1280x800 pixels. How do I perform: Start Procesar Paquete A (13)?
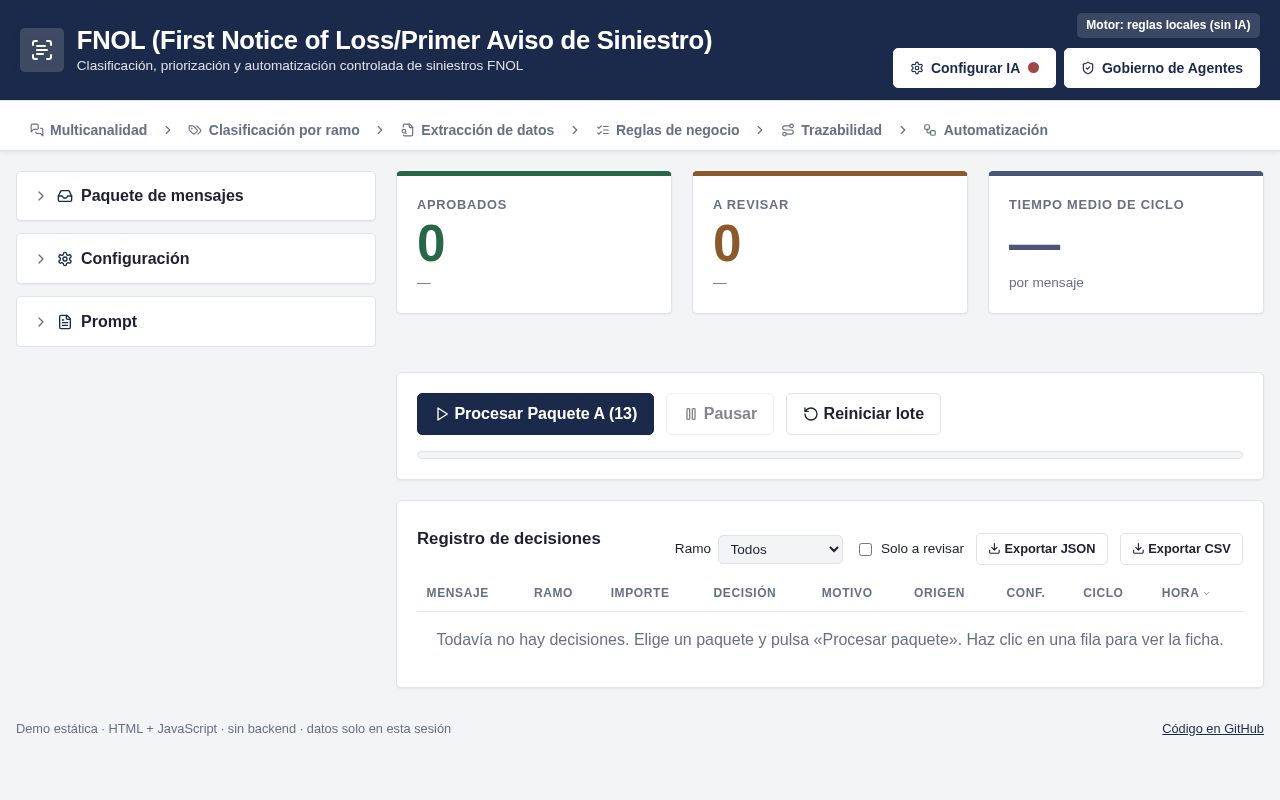click(x=535, y=414)
